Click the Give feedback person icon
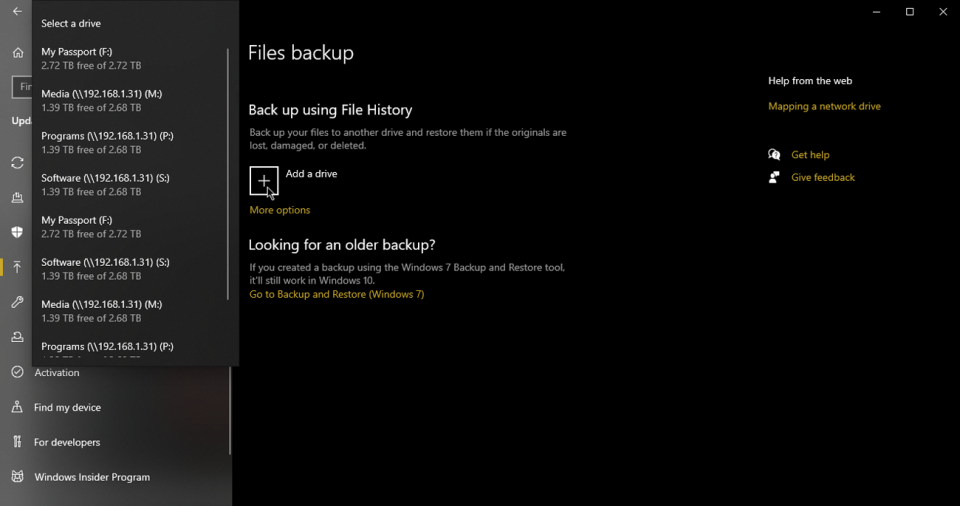Viewport: 960px width, 506px height. tap(774, 177)
